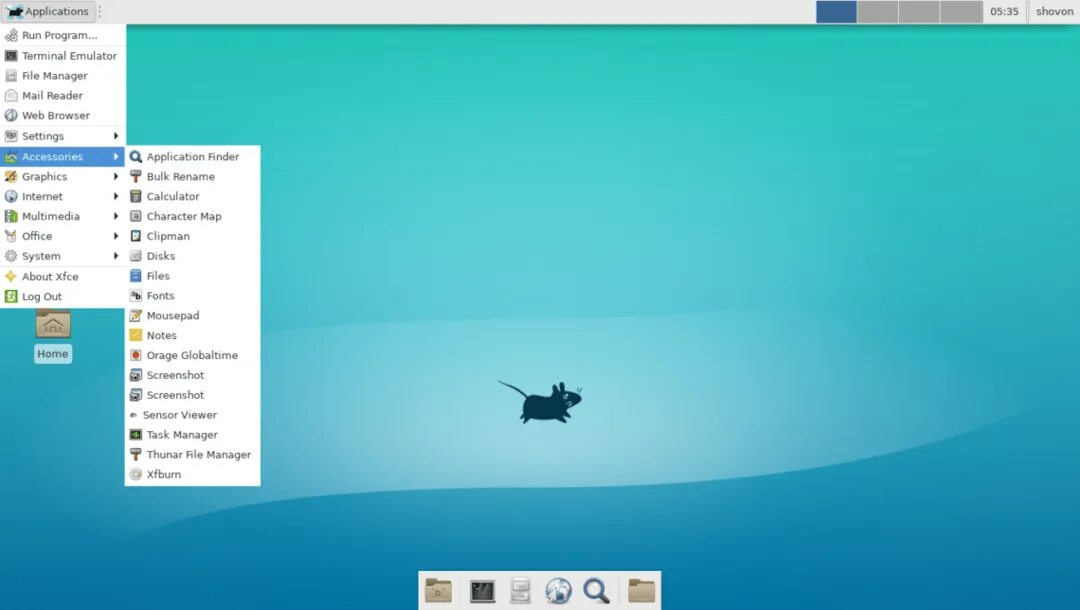Open Application Finder from the Accessories submenu
Screen dimensions: 1080x610
[192, 156]
